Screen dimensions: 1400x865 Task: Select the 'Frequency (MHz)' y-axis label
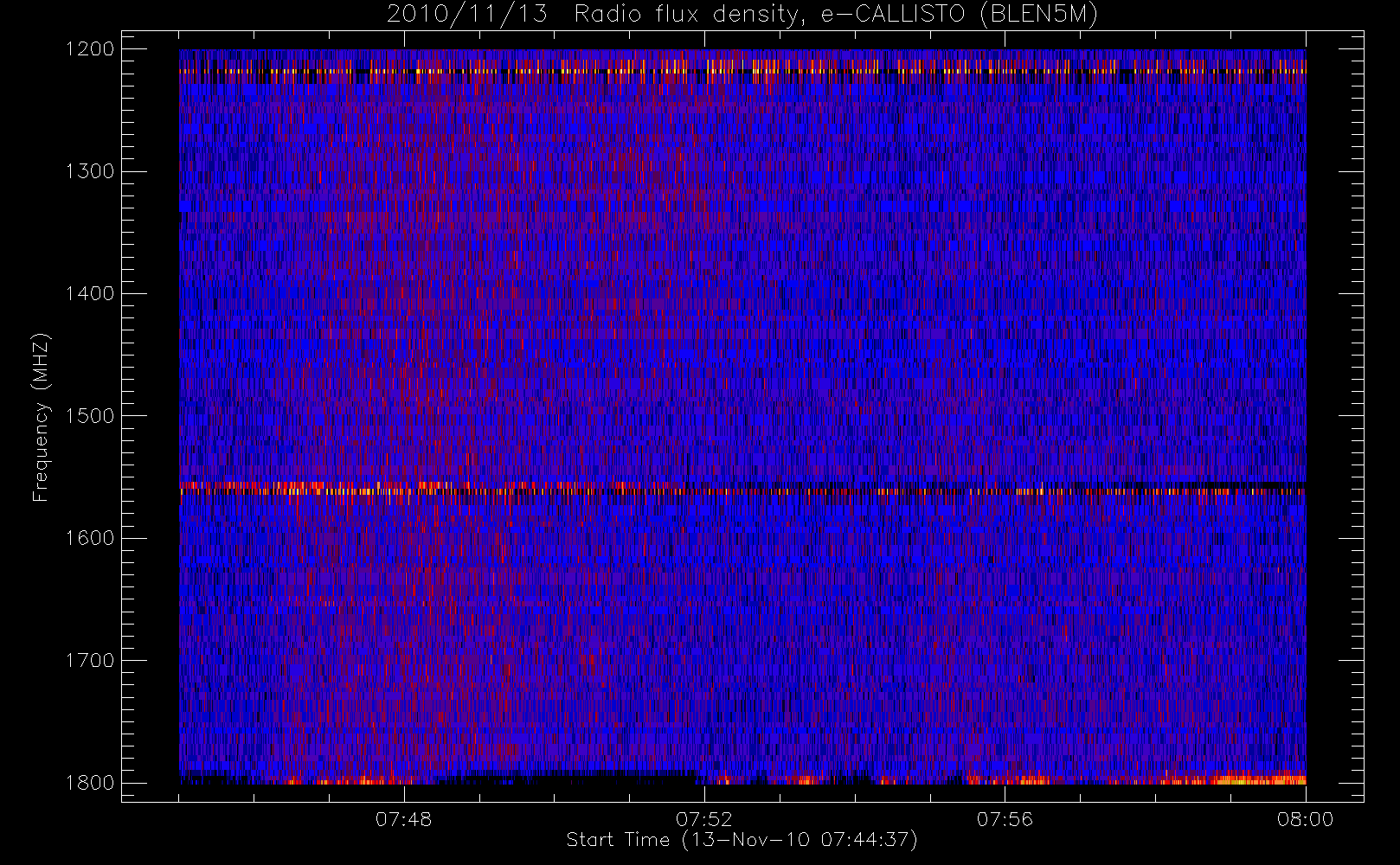click(x=40, y=417)
